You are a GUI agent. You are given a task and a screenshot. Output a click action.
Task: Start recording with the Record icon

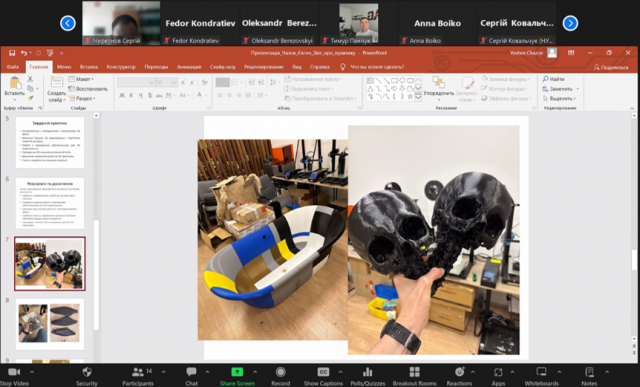click(x=280, y=372)
